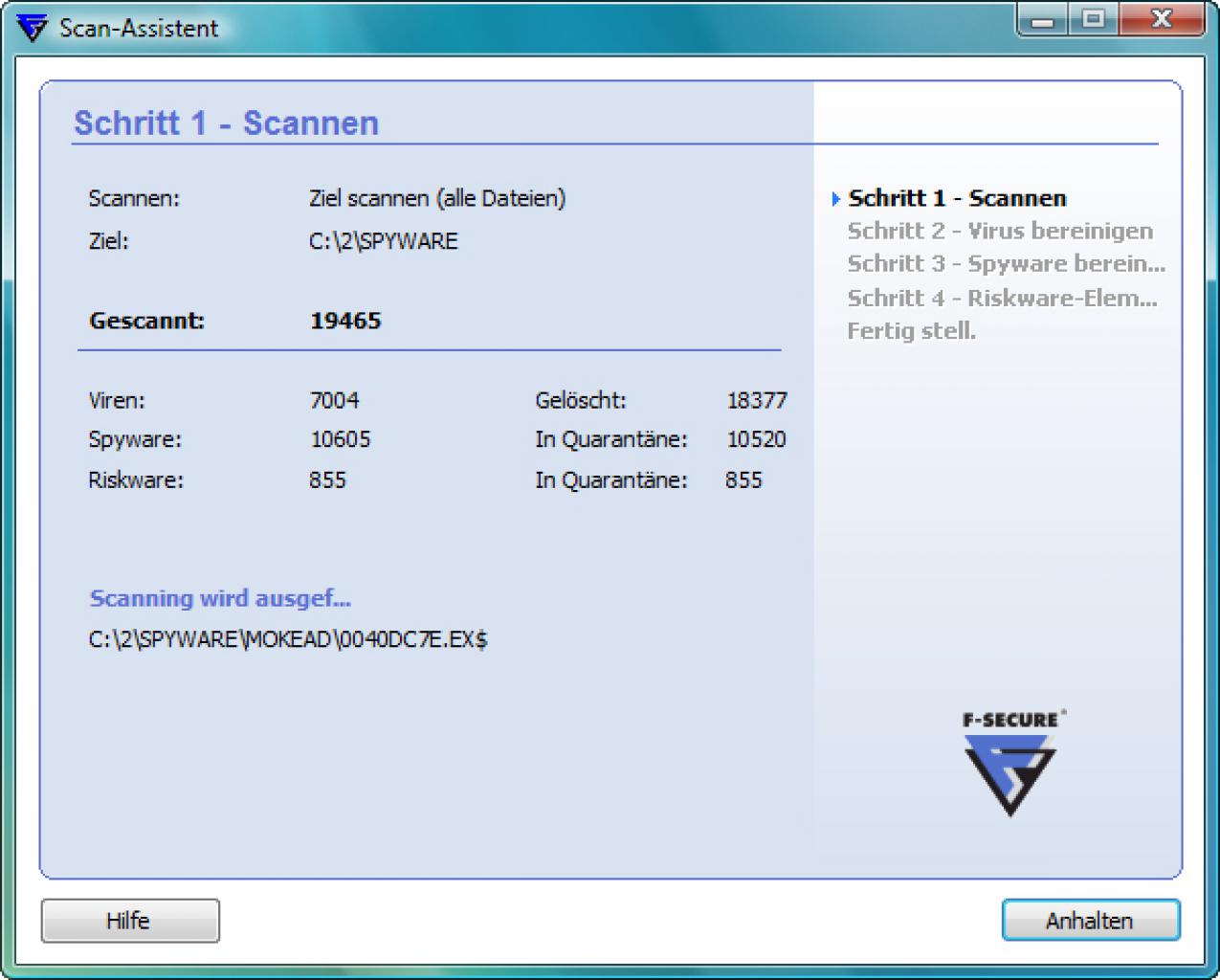Stop the scan with Anhalten
The width and height of the screenshot is (1220, 980).
(1091, 921)
